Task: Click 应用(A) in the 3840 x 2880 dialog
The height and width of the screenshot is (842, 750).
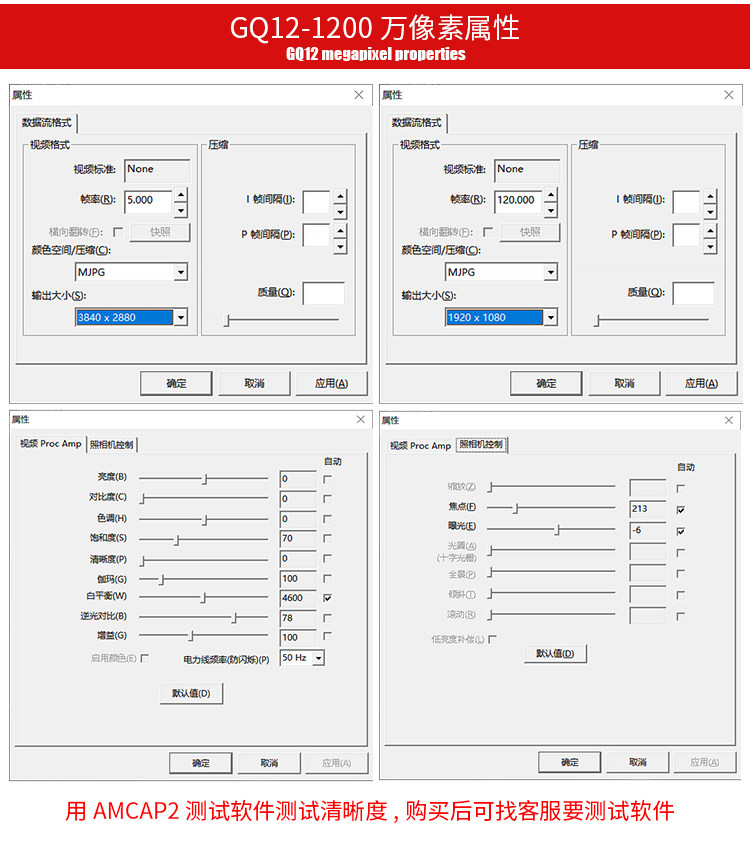Action: pyautogui.click(x=332, y=383)
